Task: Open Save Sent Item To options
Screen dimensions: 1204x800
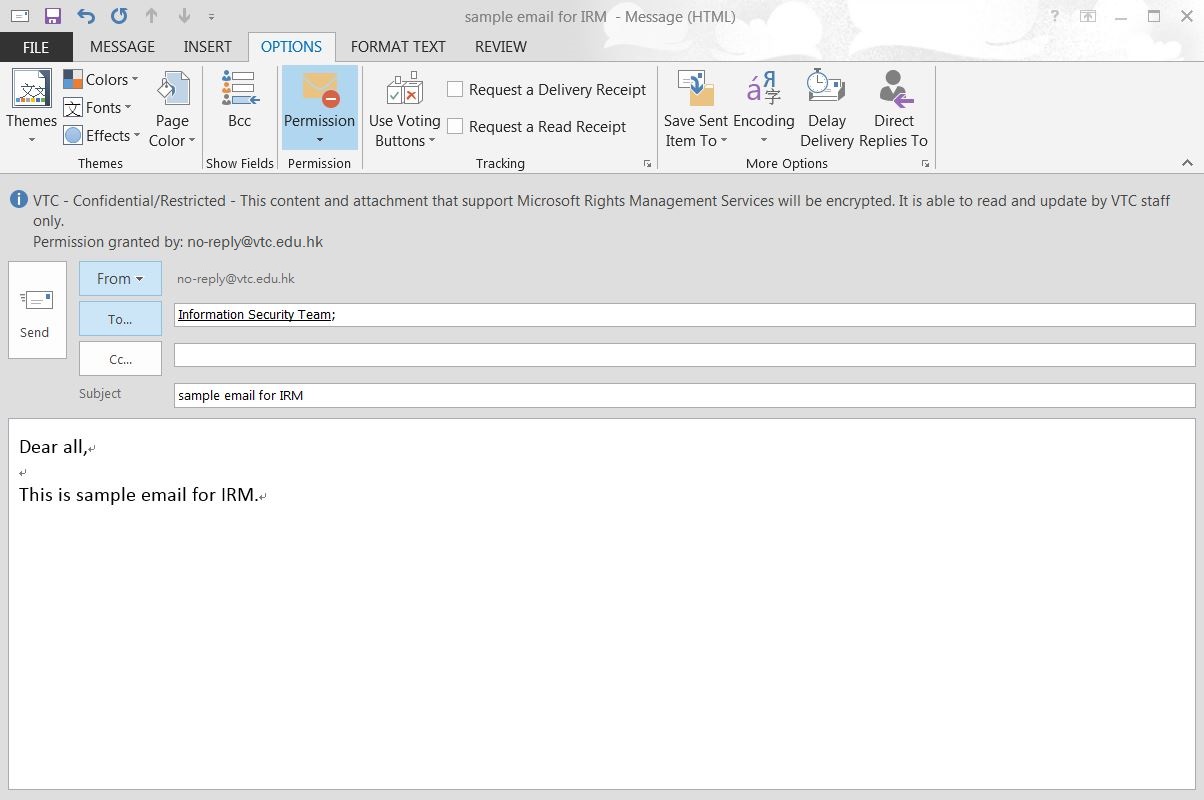Action: click(695, 110)
